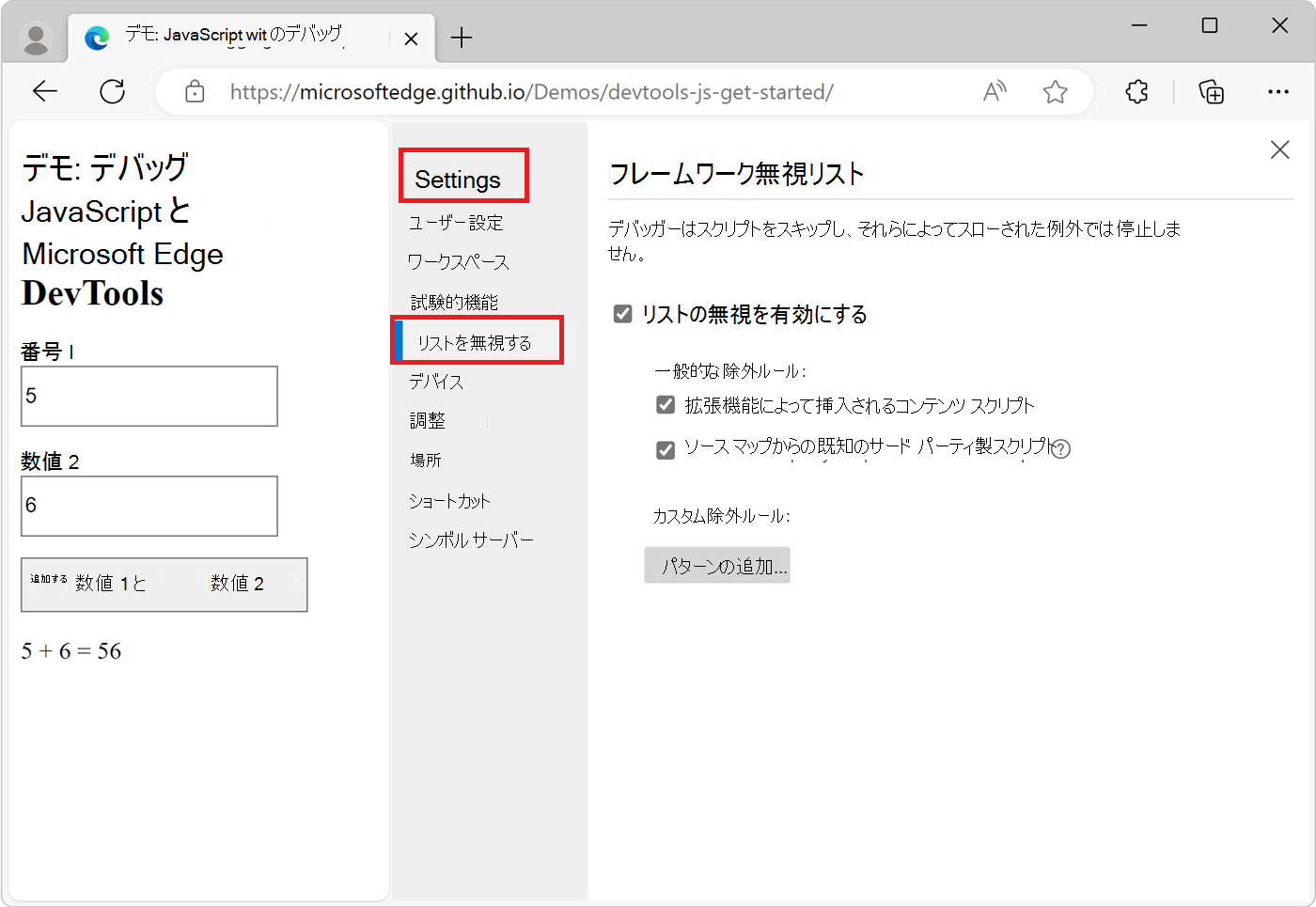Click the パターンの追加 button
This screenshot has height=907, width=1316.
coord(716,565)
